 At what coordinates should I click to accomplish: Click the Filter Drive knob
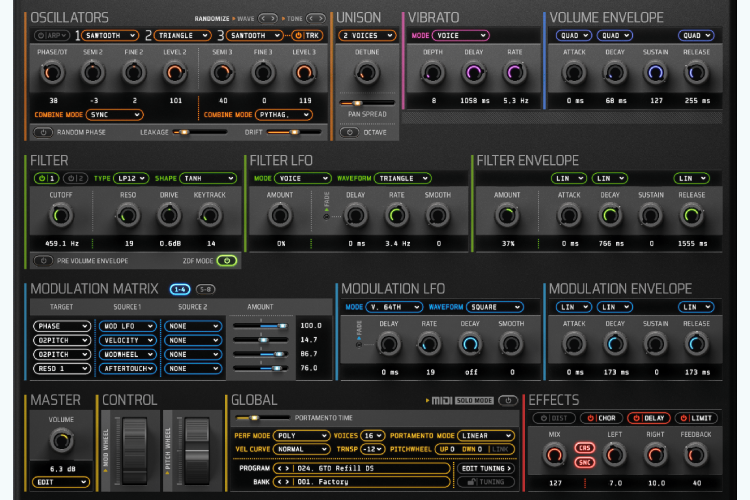(x=169, y=216)
